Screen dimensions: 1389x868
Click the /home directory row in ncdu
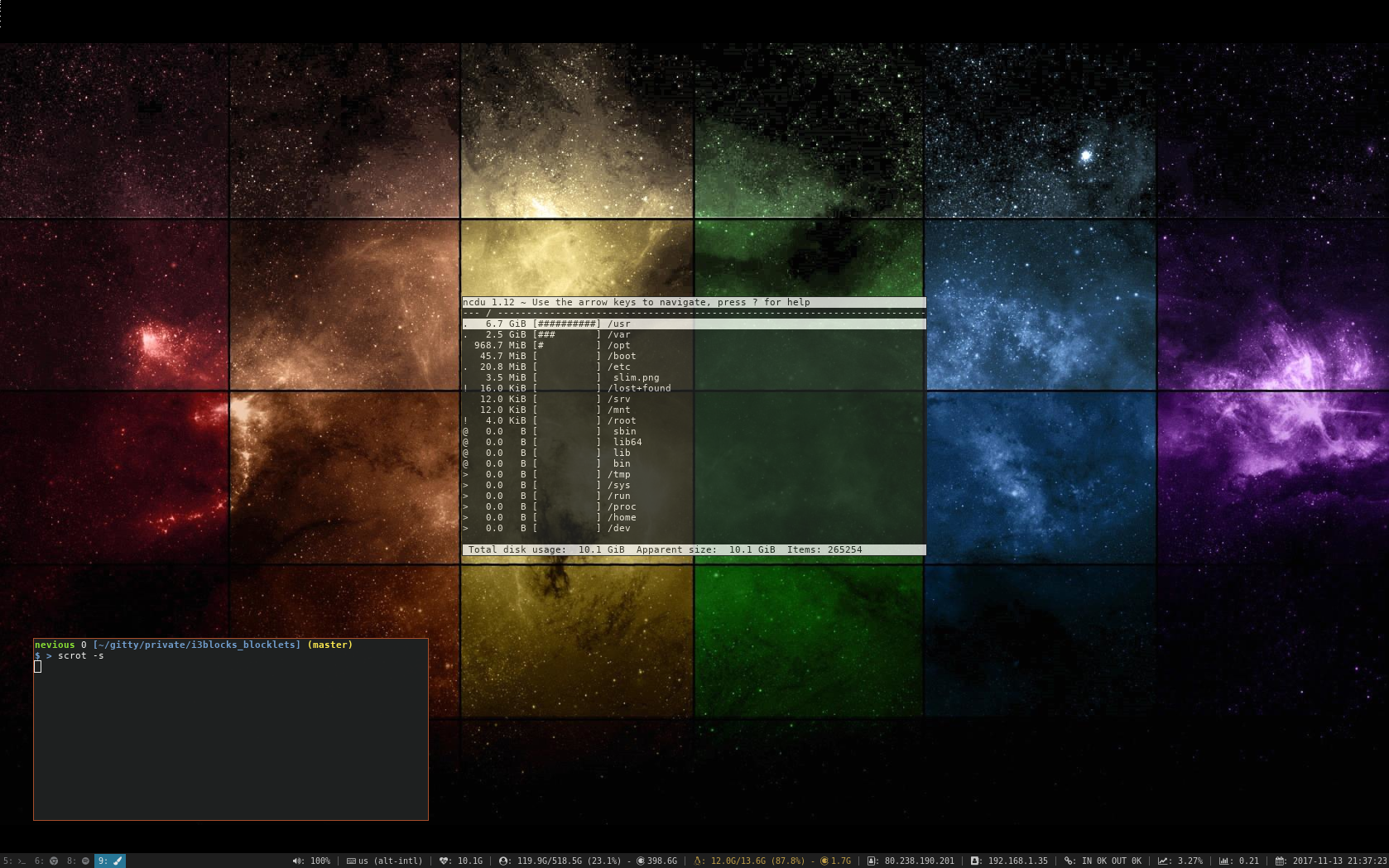[694, 518]
